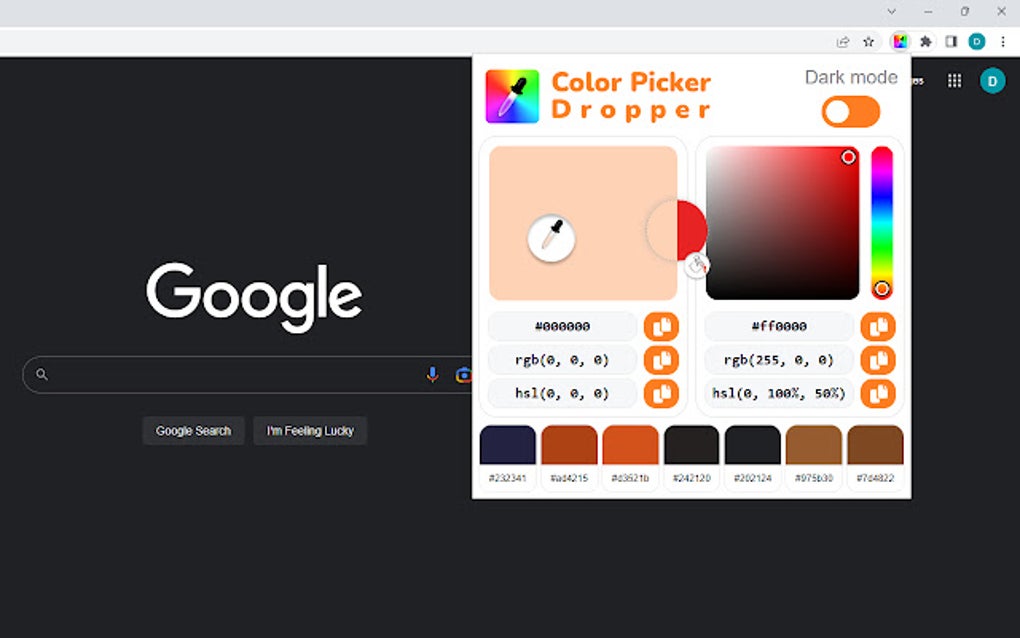Click the I'm Feeling Lucky button
Viewport: 1020px width, 638px height.
click(310, 431)
